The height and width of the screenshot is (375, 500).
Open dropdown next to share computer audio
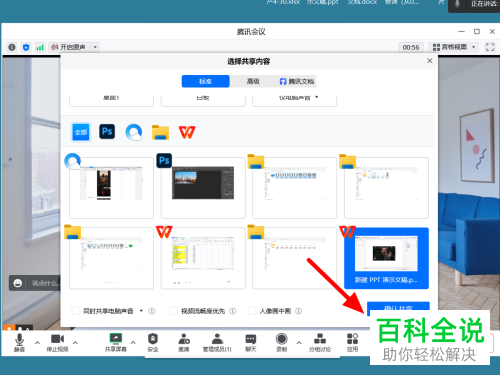tap(141, 311)
